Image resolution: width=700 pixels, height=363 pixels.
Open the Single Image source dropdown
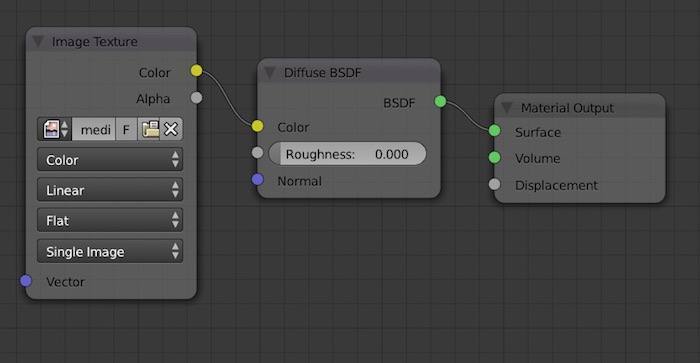(x=110, y=251)
